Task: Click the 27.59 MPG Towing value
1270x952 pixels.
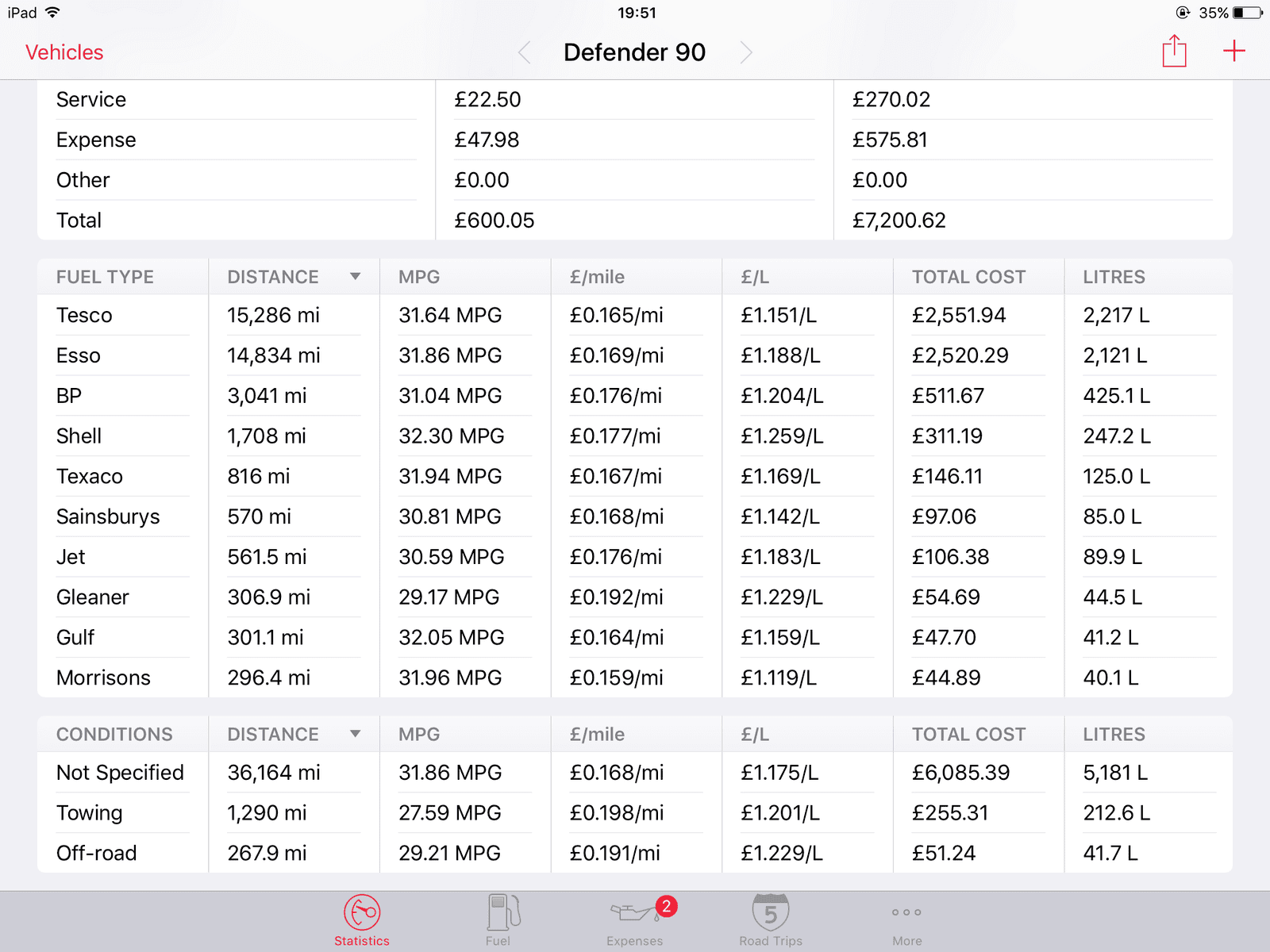Action: coord(450,813)
